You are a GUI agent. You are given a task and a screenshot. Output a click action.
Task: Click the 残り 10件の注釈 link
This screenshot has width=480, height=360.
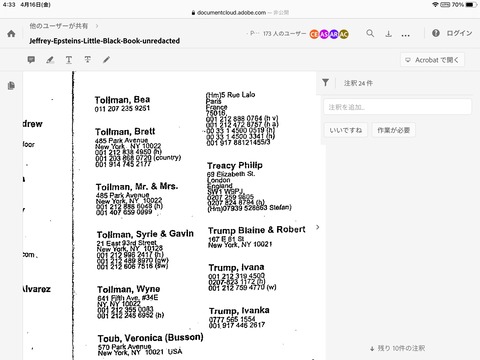397,348
